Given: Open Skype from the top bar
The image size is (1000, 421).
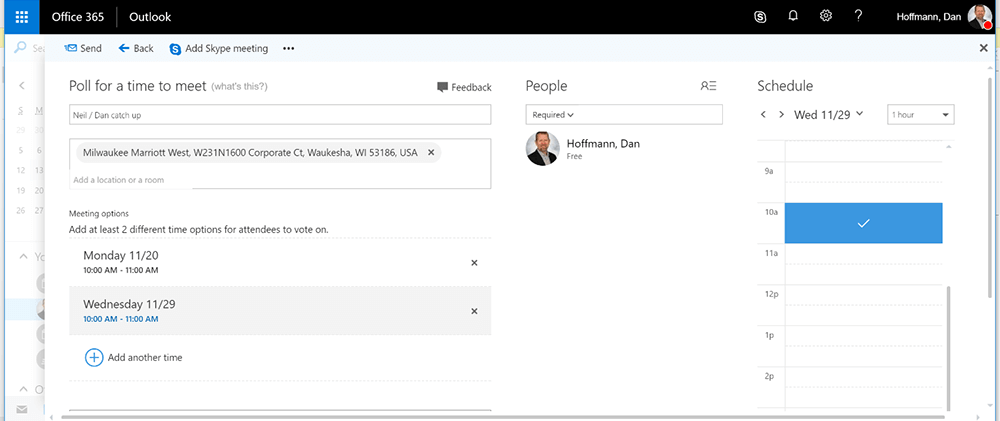Looking at the screenshot, I should coord(760,16).
